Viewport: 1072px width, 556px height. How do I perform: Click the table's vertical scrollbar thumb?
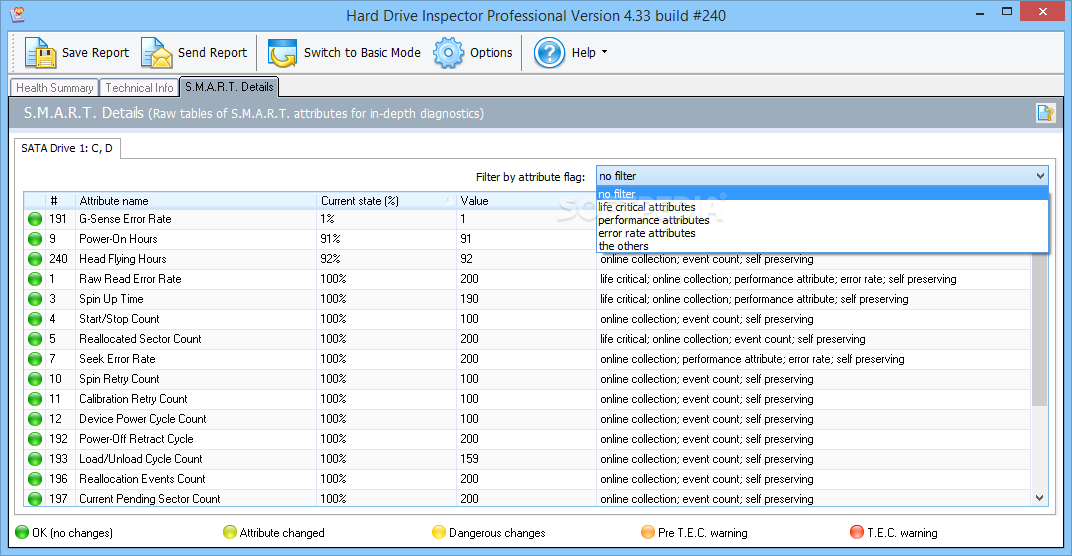pos(1039,330)
